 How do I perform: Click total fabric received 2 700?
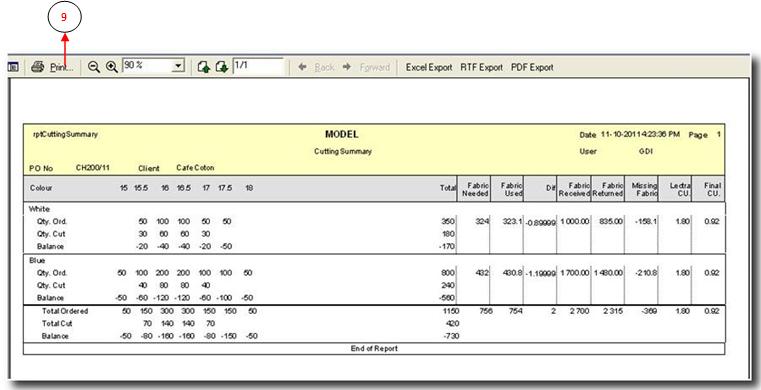coord(580,311)
